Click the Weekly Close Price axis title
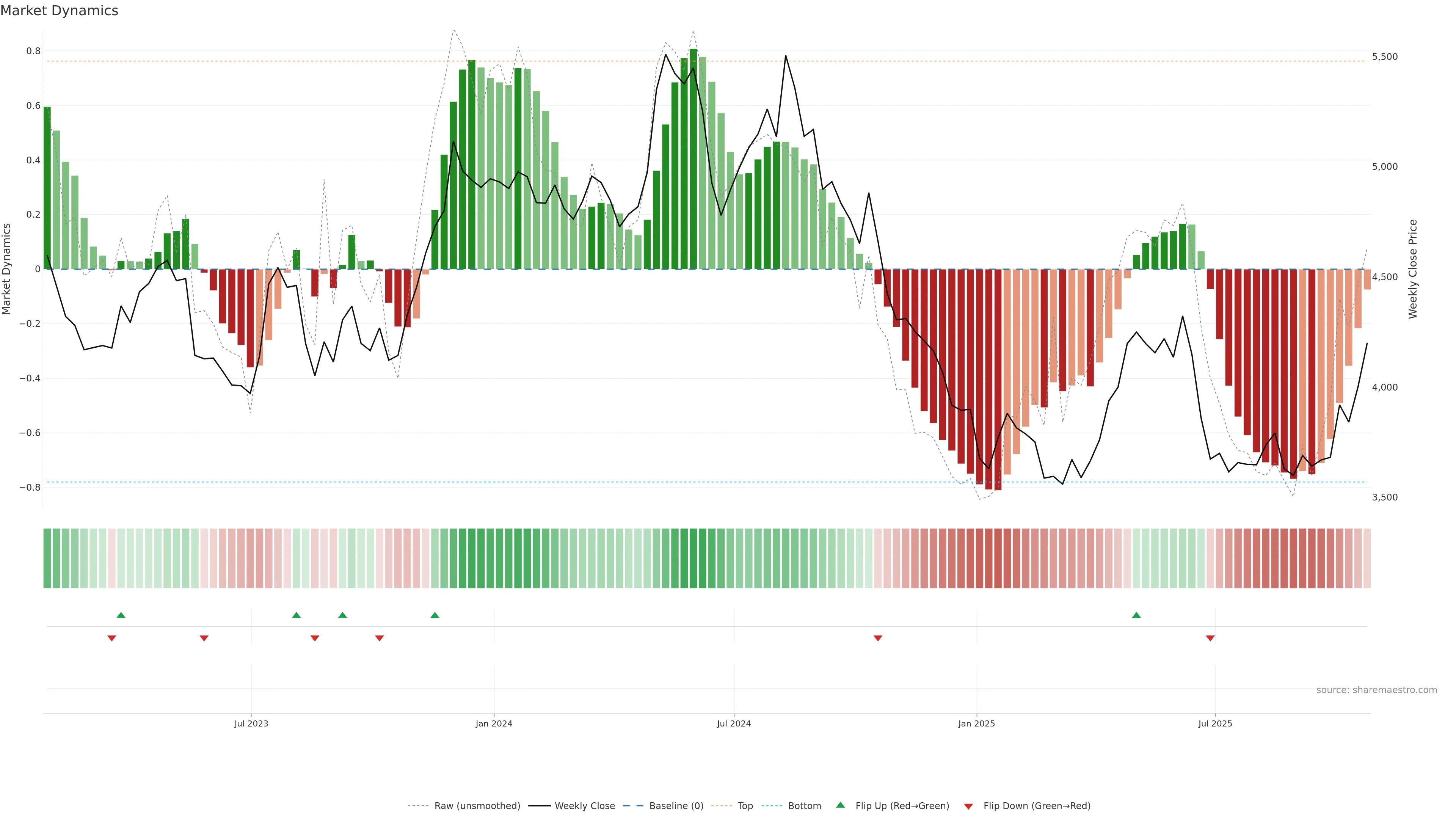This screenshot has width=1456, height=819. coord(1412,269)
